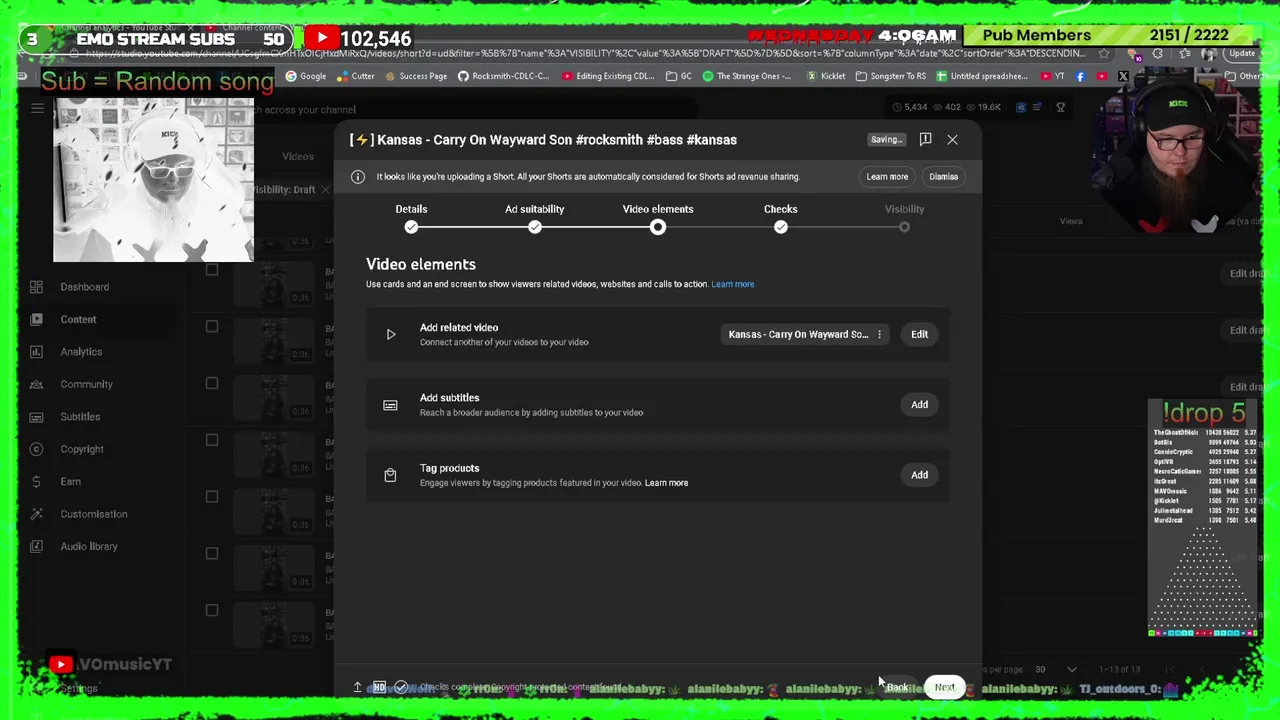Screen dimensions: 1280x720
Task: Add subtitles to the video
Action: [919, 405]
